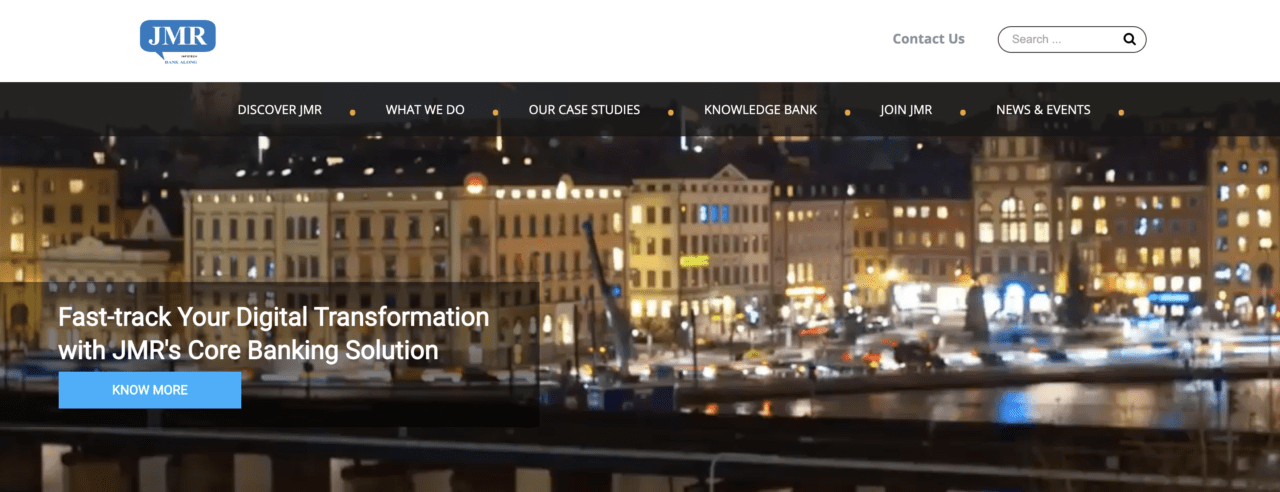Click the JMR logo in header

(x=178, y=41)
